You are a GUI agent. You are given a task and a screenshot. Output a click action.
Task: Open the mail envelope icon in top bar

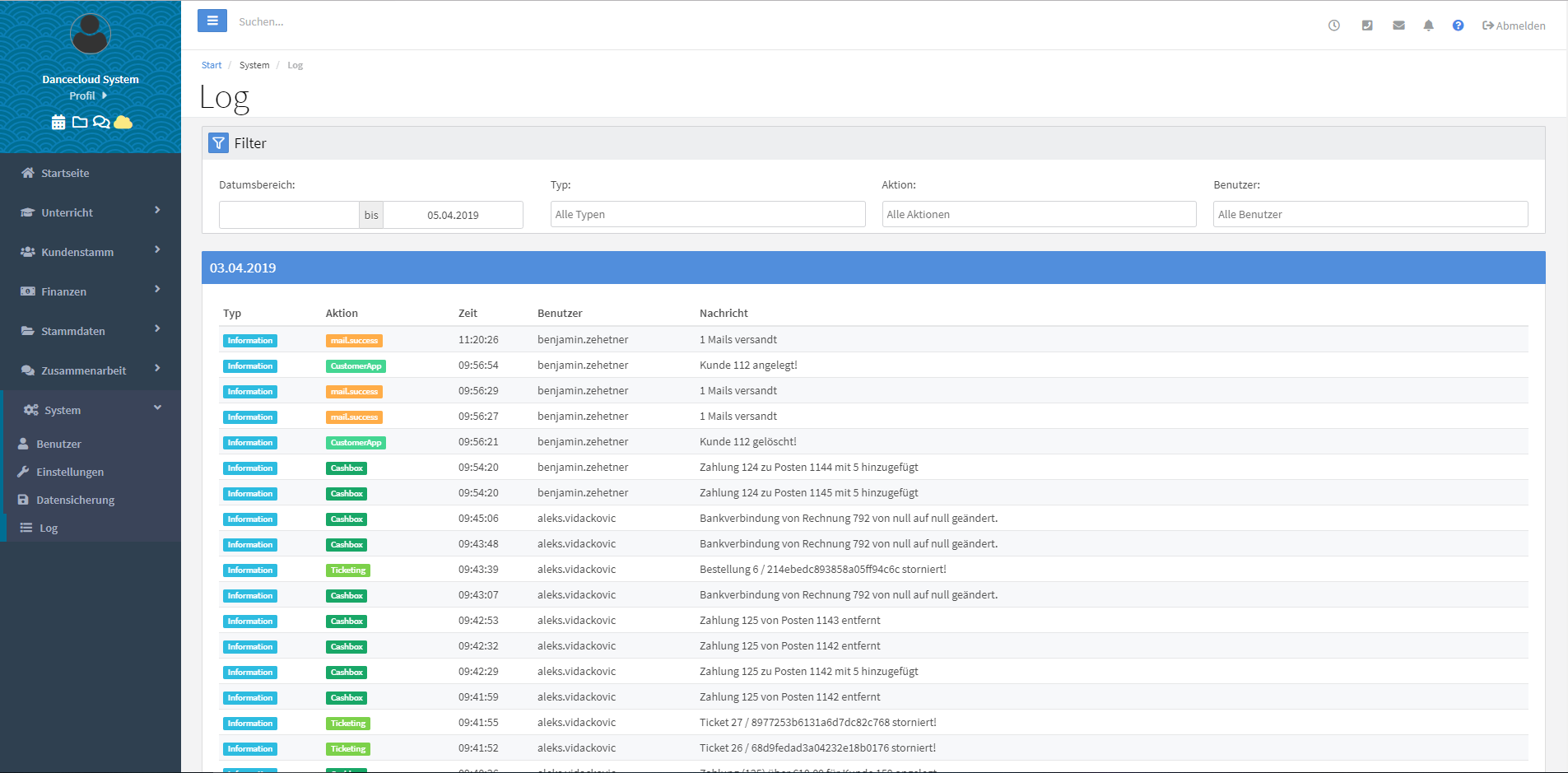click(1398, 26)
